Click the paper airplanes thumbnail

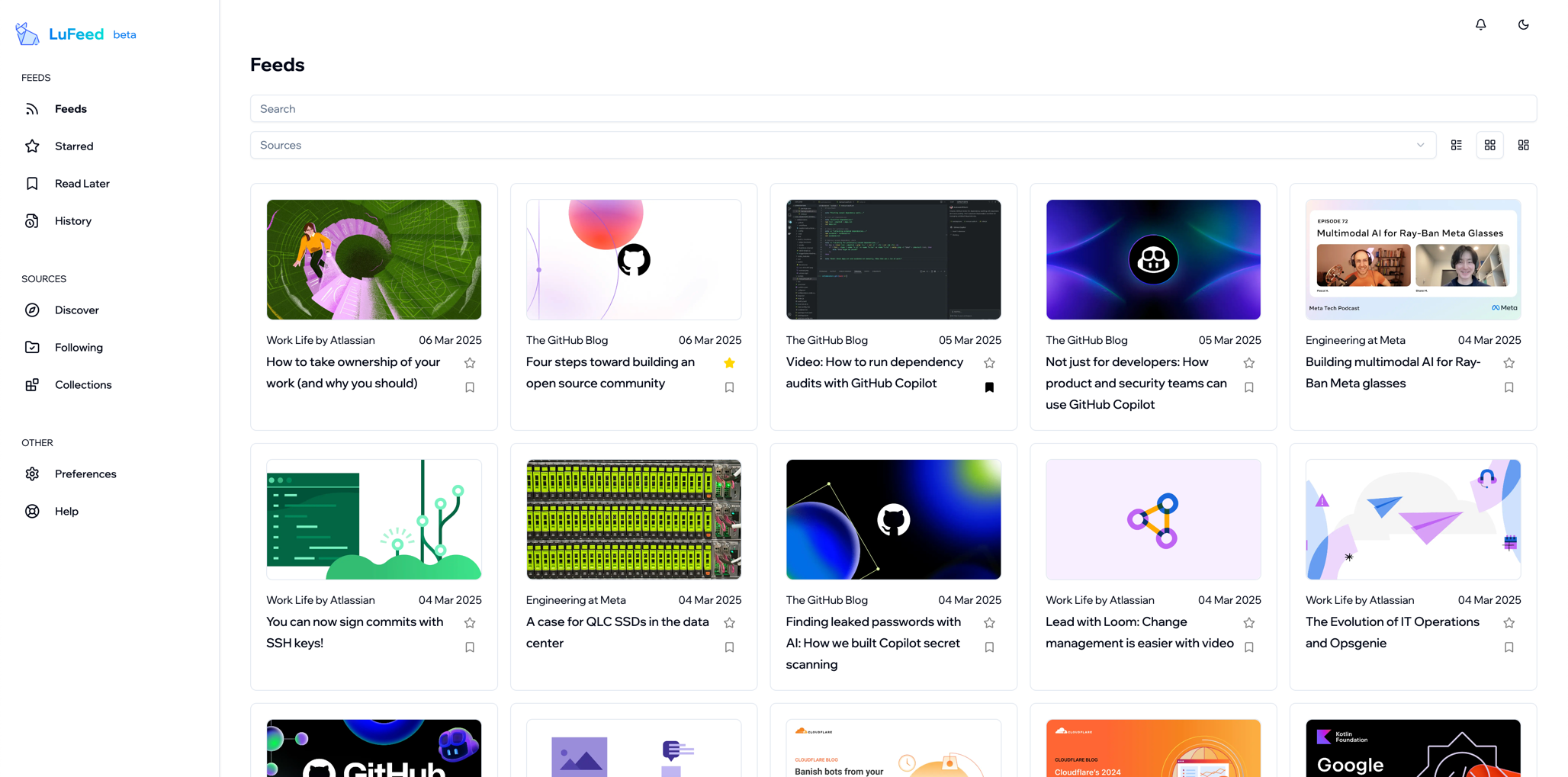click(x=1412, y=520)
